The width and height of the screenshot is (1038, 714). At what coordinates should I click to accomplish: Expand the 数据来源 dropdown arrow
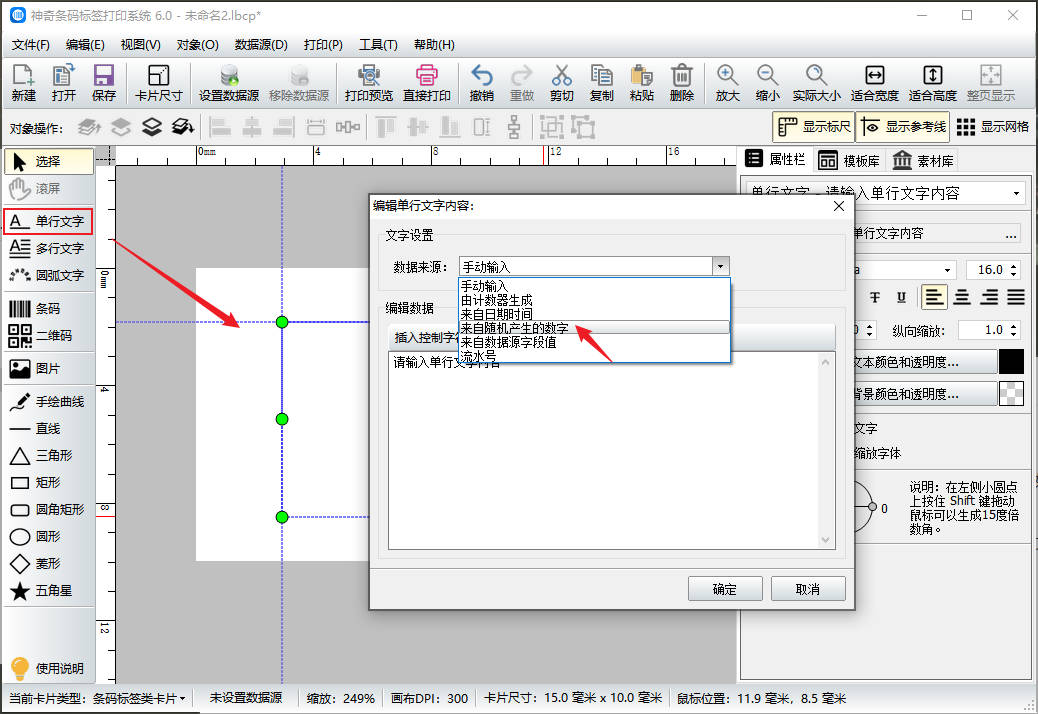point(720,266)
